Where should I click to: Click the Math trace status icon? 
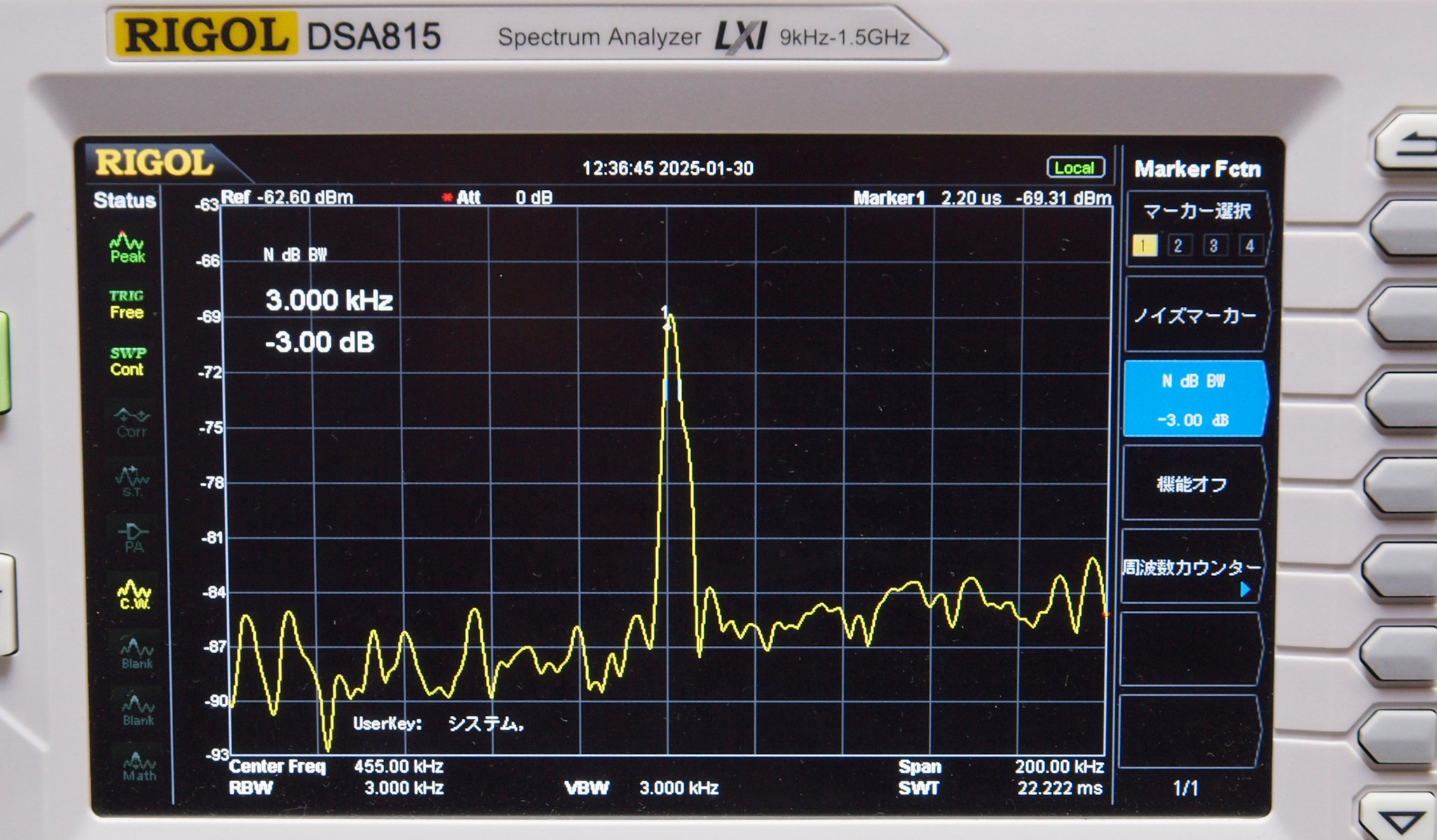pos(139,767)
